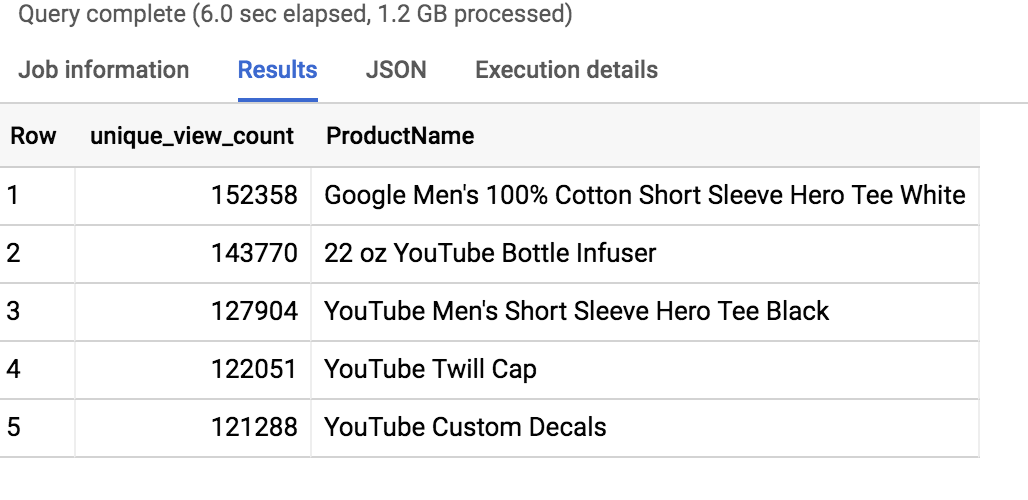
Task: Click row number 1 cell
Action: click(x=13, y=195)
